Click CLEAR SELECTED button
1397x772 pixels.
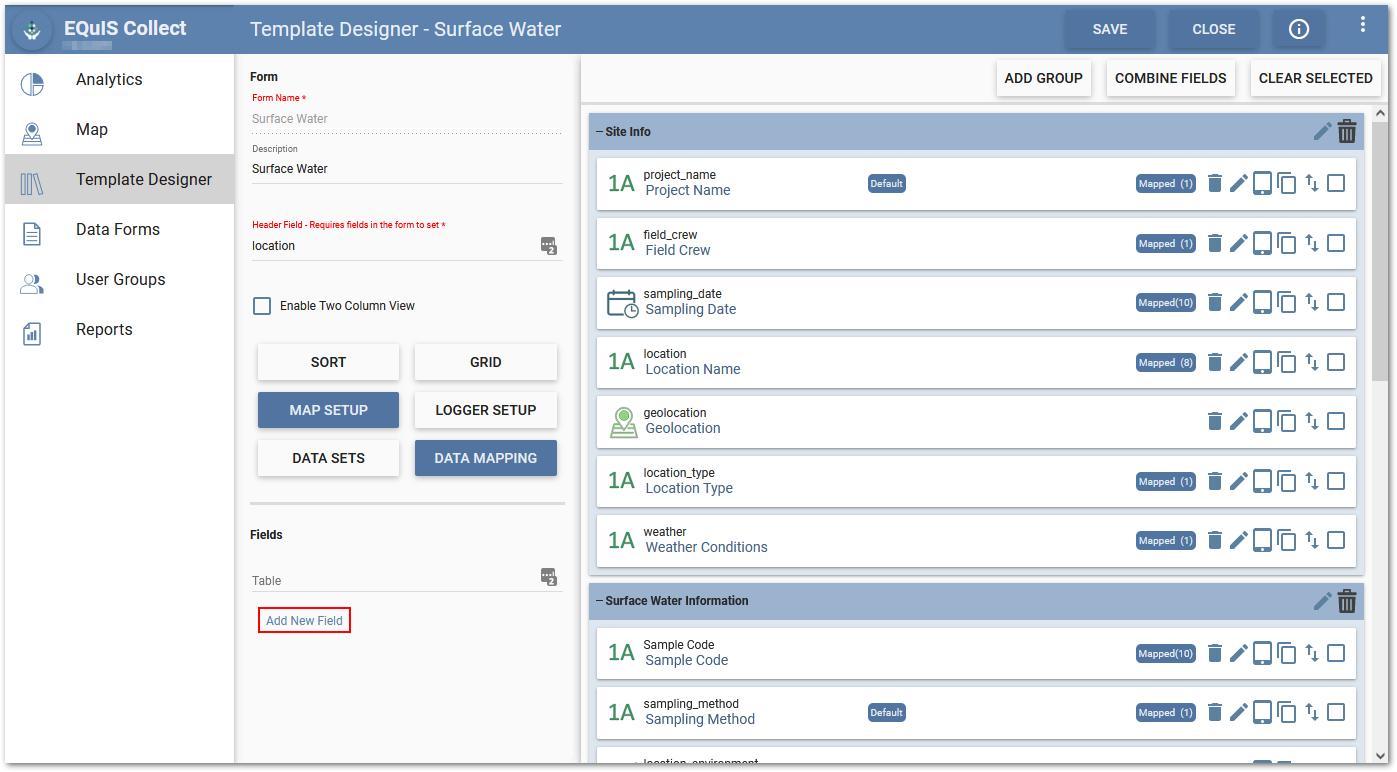(x=1315, y=78)
